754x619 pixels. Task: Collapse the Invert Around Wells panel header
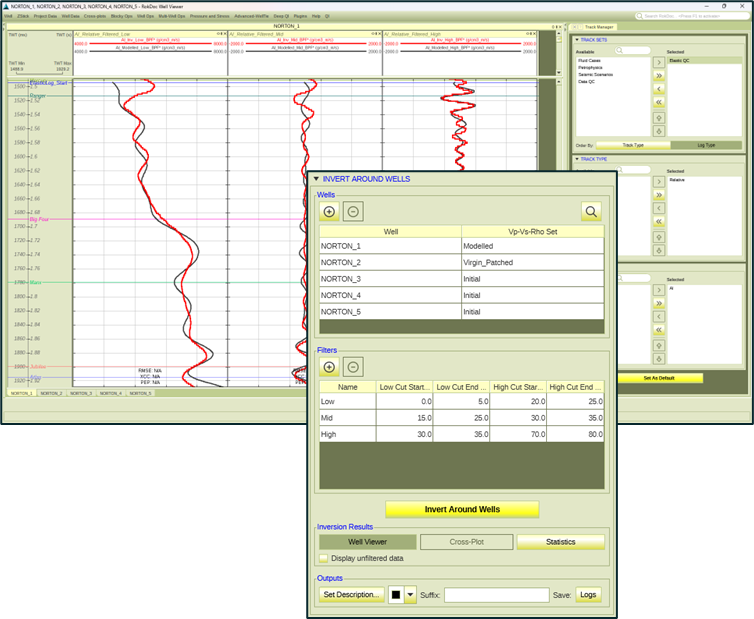(316, 178)
